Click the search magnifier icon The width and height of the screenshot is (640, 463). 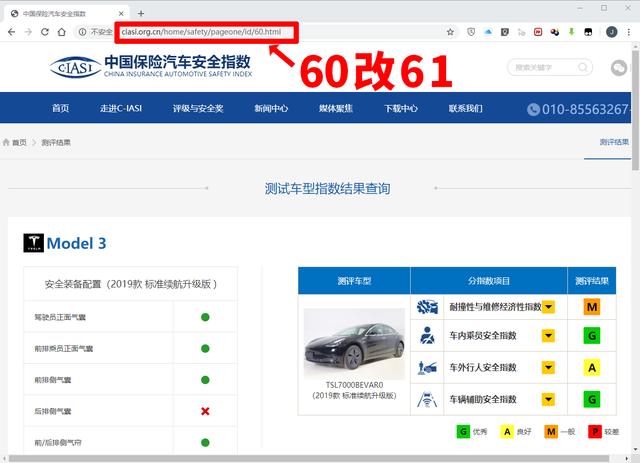(583, 67)
